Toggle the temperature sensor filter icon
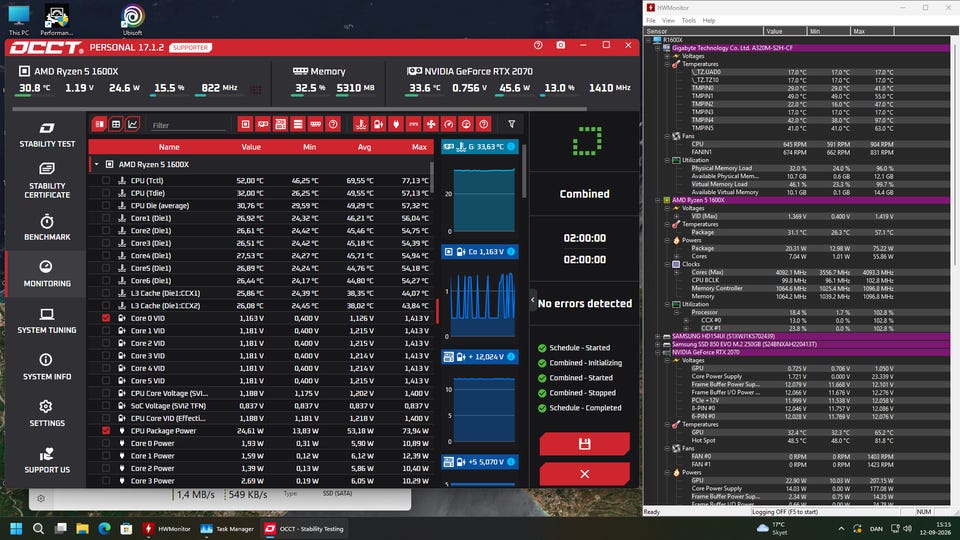Screen dimensions: 960x540 (361, 124)
